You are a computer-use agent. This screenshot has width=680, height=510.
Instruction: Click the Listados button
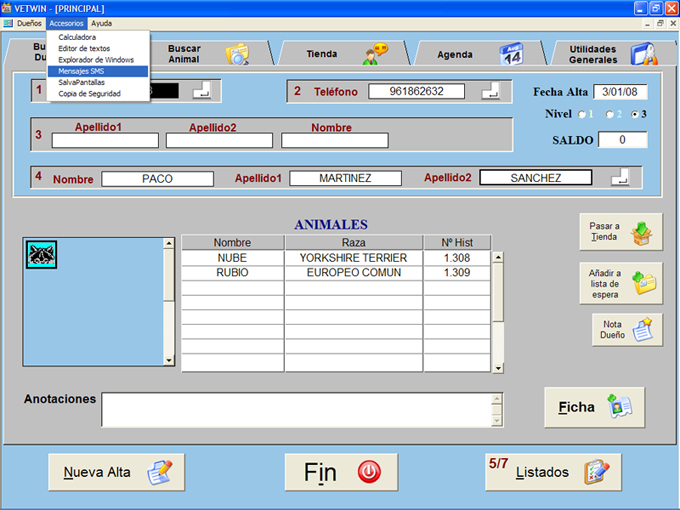tap(553, 472)
